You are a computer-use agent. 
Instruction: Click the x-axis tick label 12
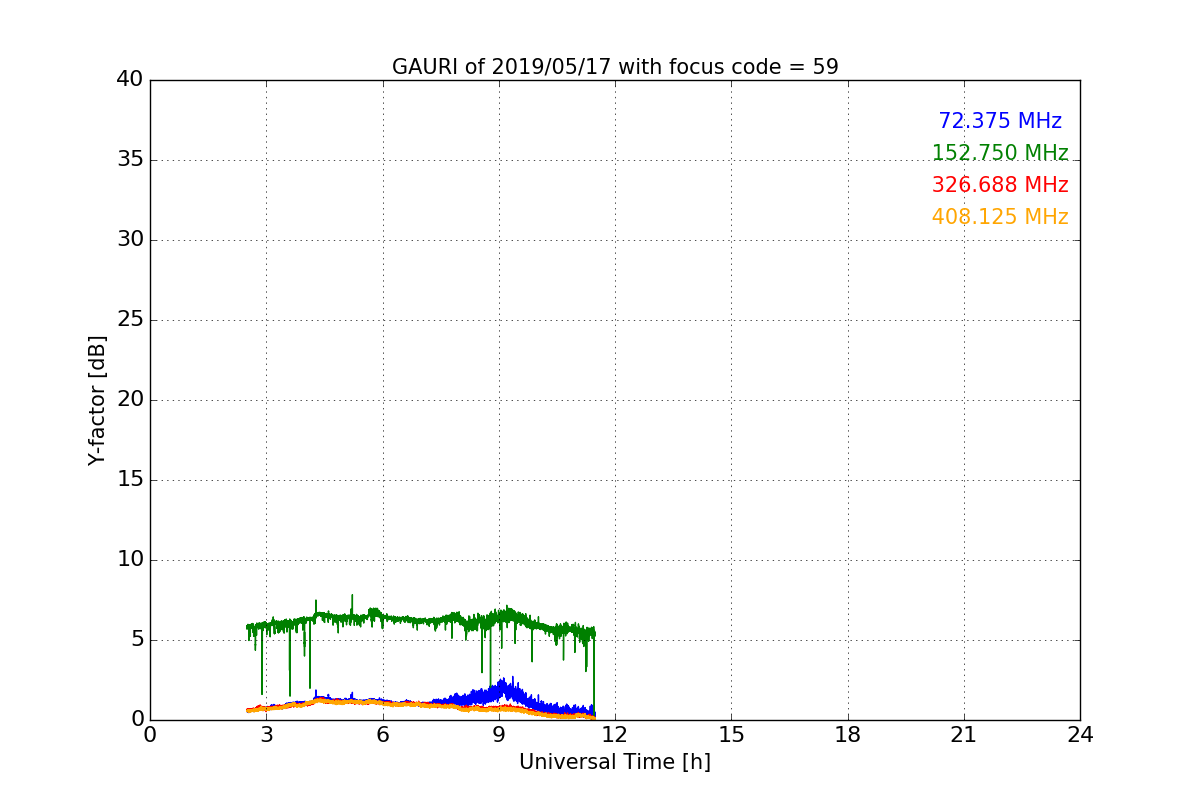tap(615, 735)
